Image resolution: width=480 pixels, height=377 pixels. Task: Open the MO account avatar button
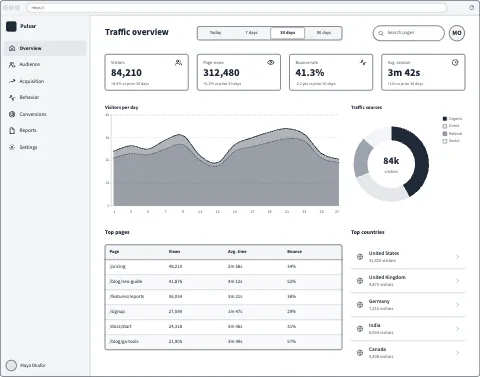(x=457, y=33)
